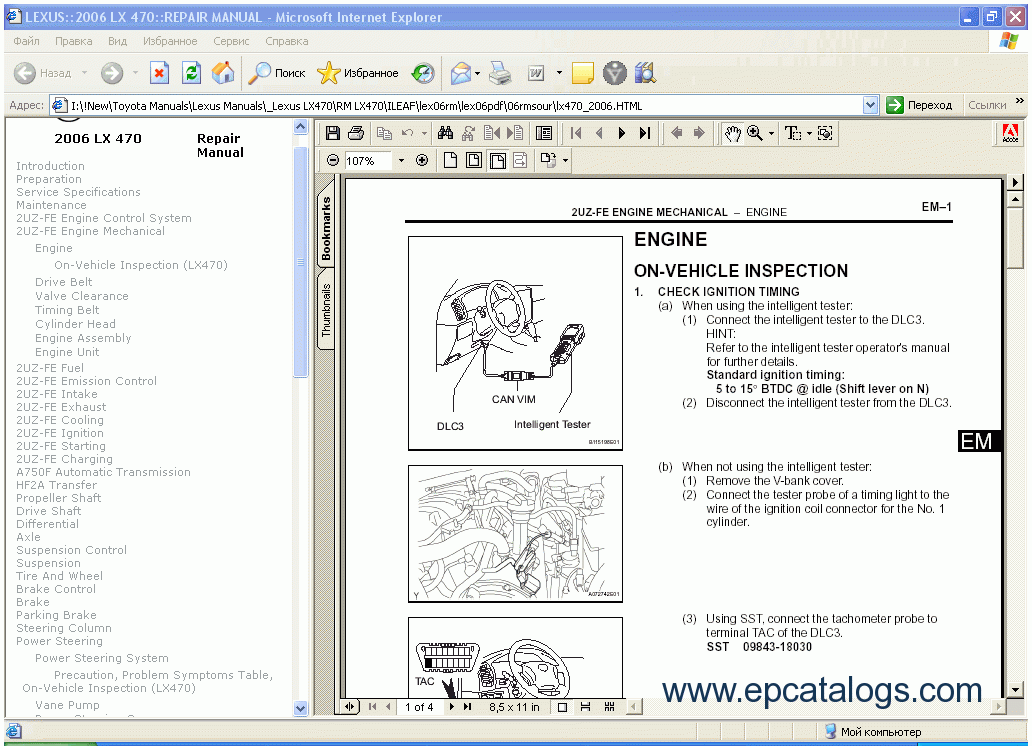Open the address bar dropdown
This screenshot has width=1032, height=746.
[x=870, y=105]
